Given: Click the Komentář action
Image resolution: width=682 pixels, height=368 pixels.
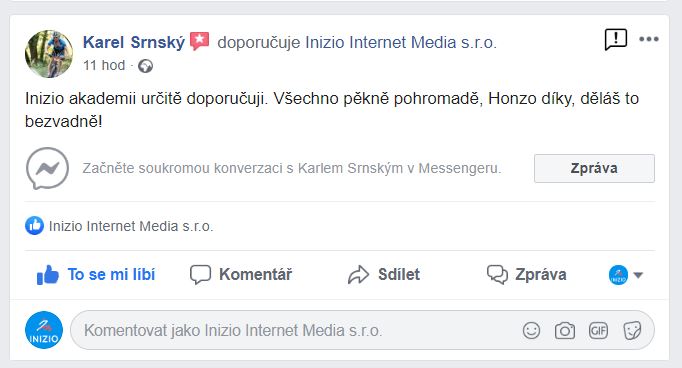Looking at the screenshot, I should [x=241, y=274].
